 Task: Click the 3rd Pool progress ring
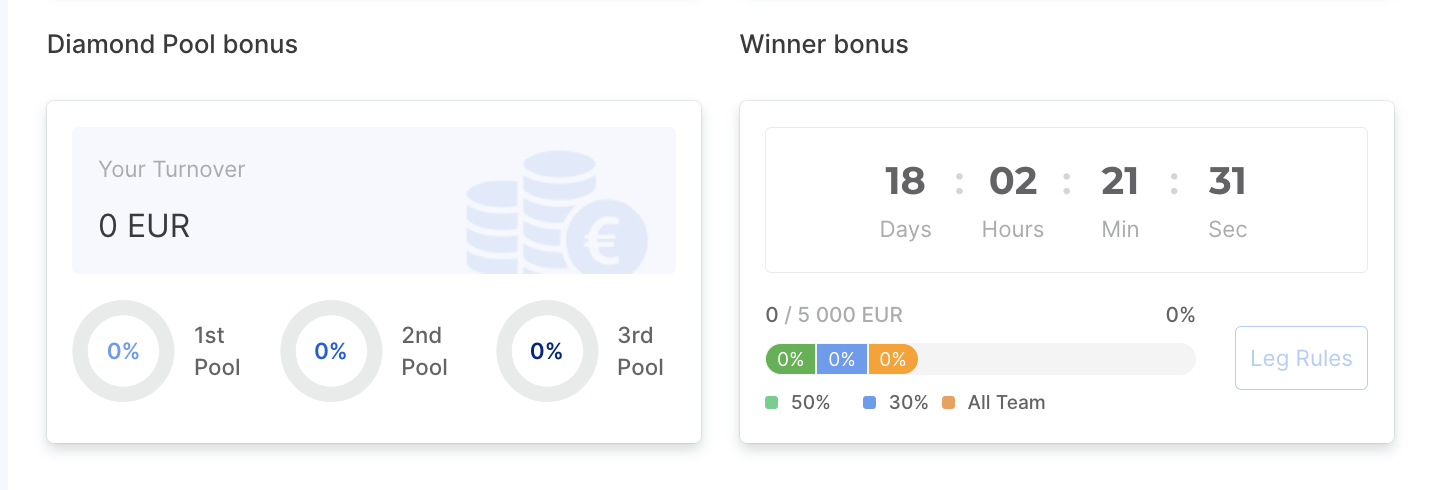[546, 351]
